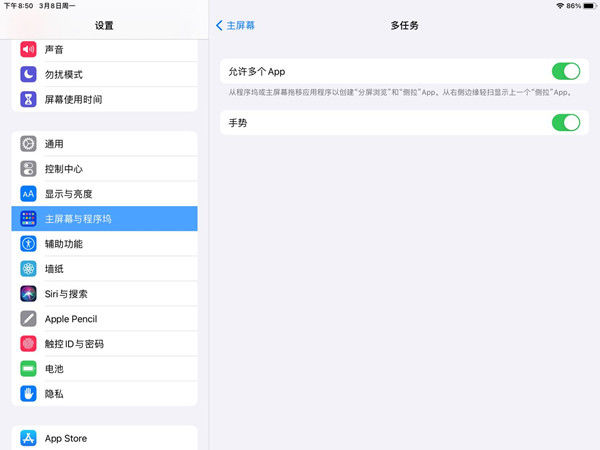The image size is (600, 450).
Task: Tap the Touch ID fingerprint icon
Action: point(28,344)
